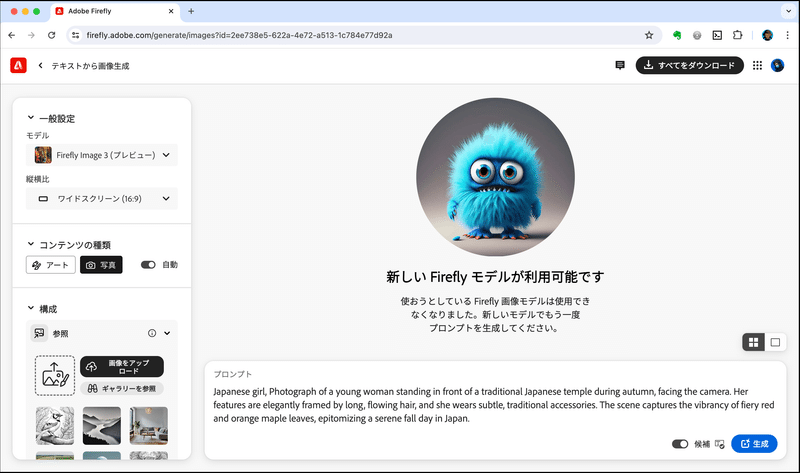The image size is (800, 473).
Task: Open the Chrome profile avatar
Action: 767,35
